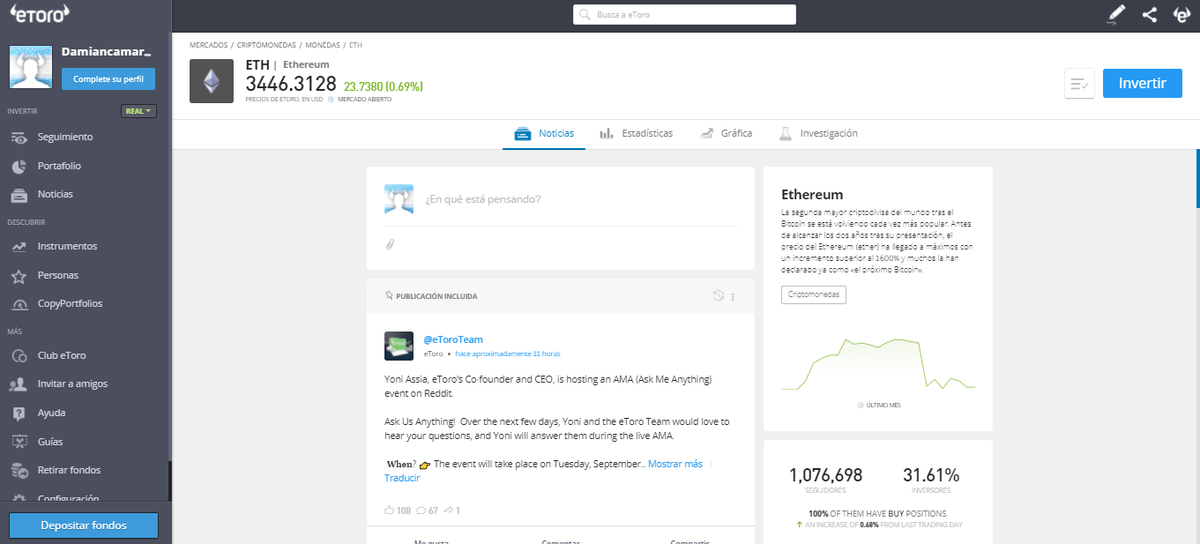Click the Criptomonedas tag button
This screenshot has height=544, width=1200.
tap(815, 295)
